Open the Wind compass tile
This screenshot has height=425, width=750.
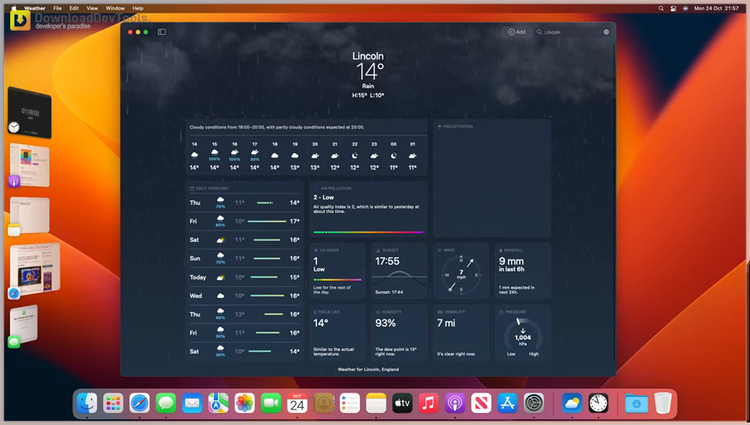click(461, 270)
